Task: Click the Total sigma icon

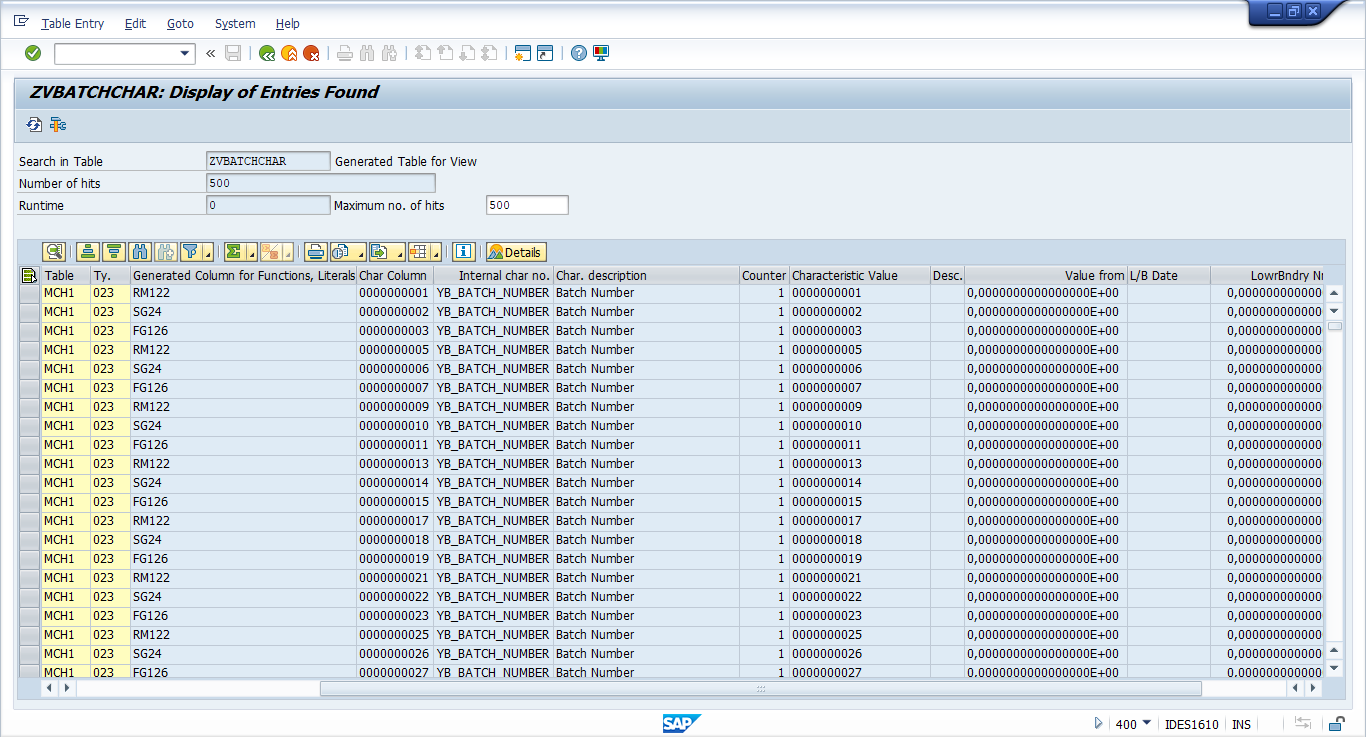Action: (233, 252)
